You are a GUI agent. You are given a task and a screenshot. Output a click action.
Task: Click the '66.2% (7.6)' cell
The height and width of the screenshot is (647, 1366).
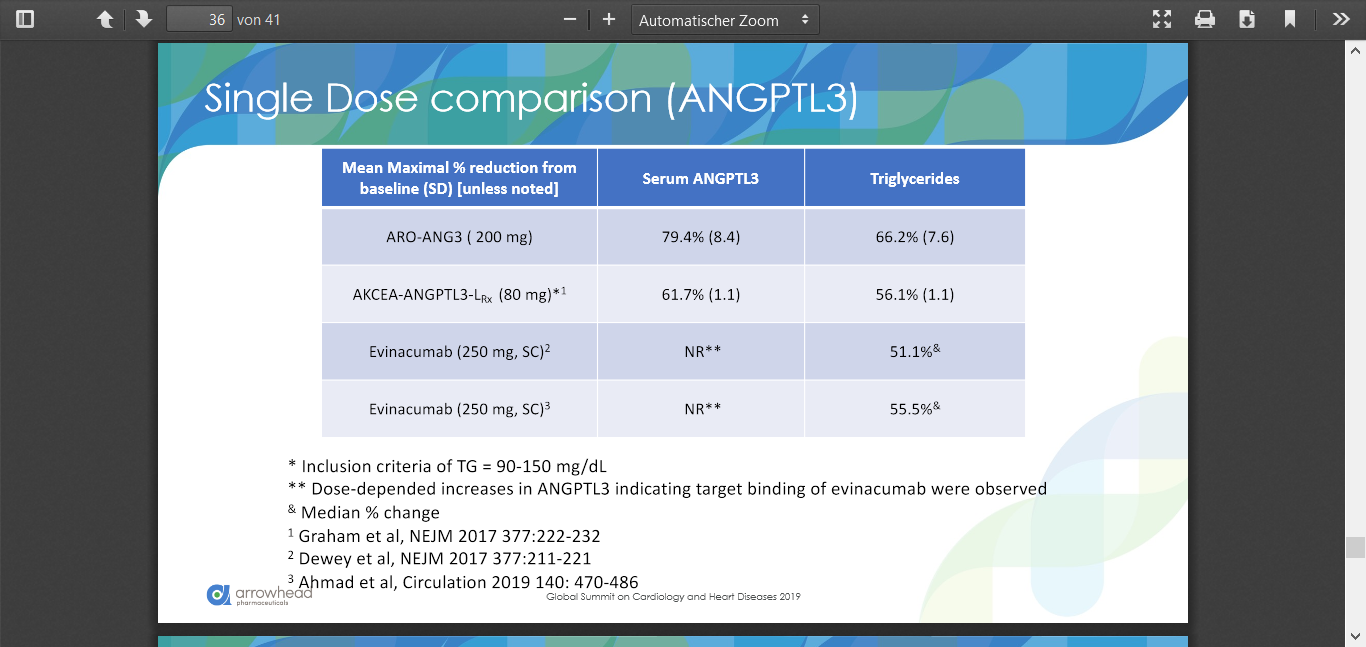click(x=914, y=237)
